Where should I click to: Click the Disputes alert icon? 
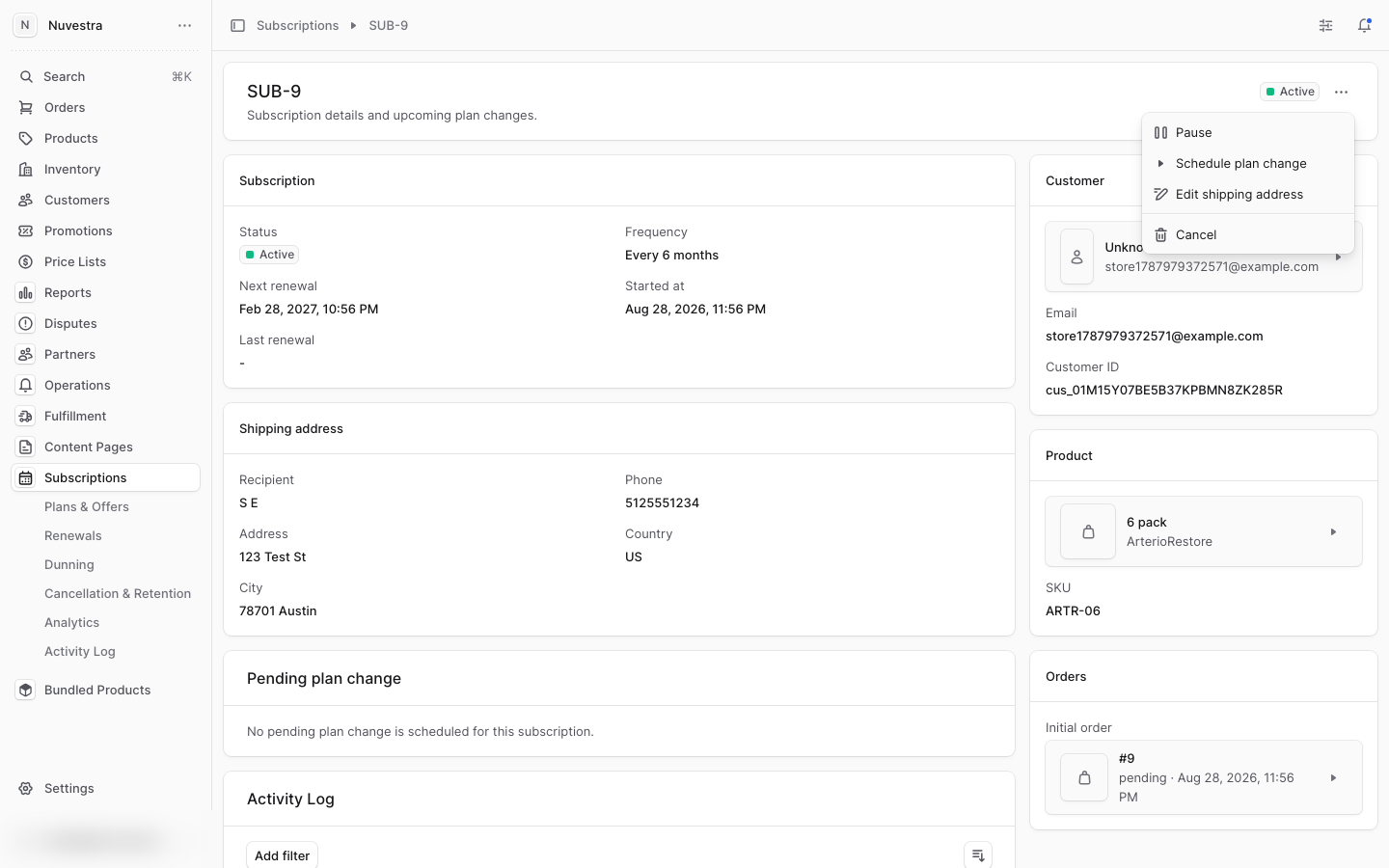[26, 323]
